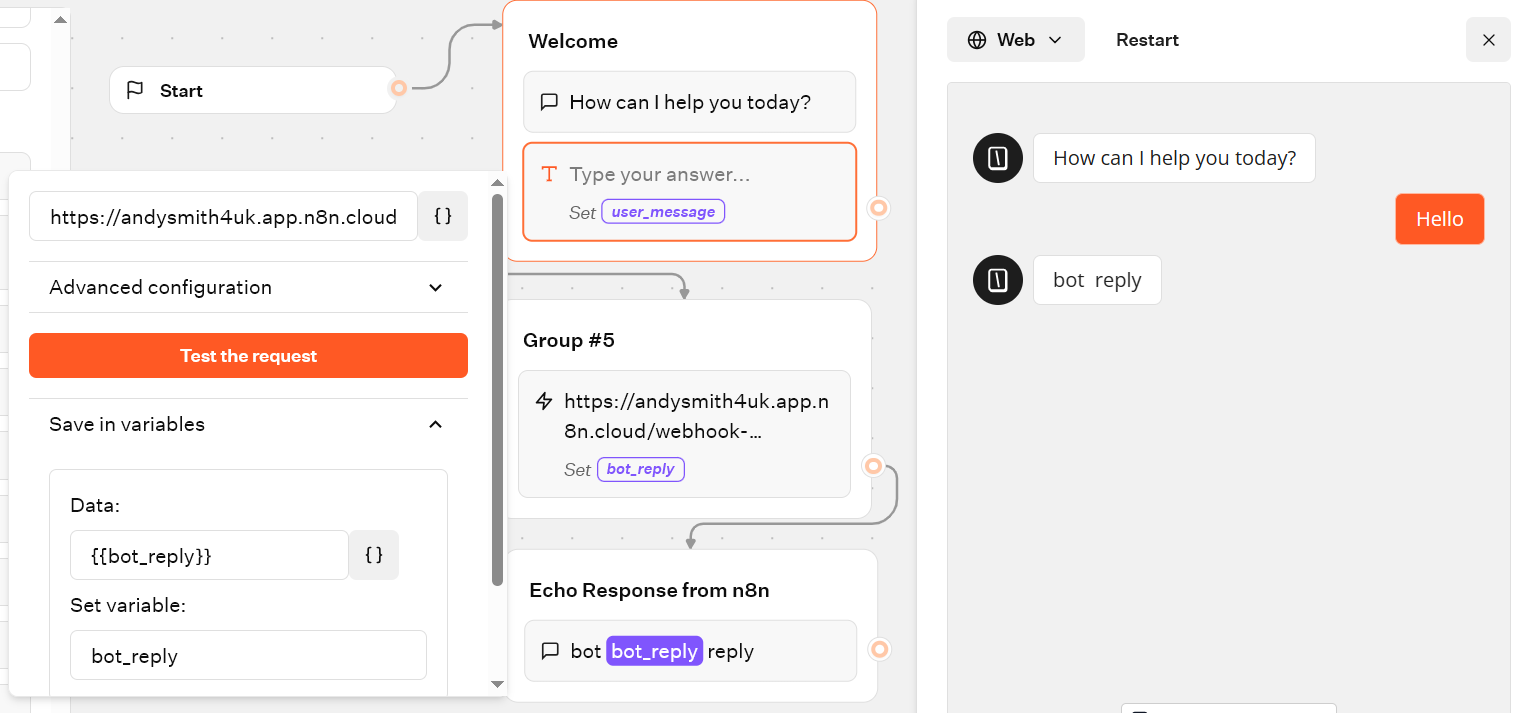Open the Web preview type dropdown
This screenshot has width=1525, height=713.
[x=1016, y=40]
